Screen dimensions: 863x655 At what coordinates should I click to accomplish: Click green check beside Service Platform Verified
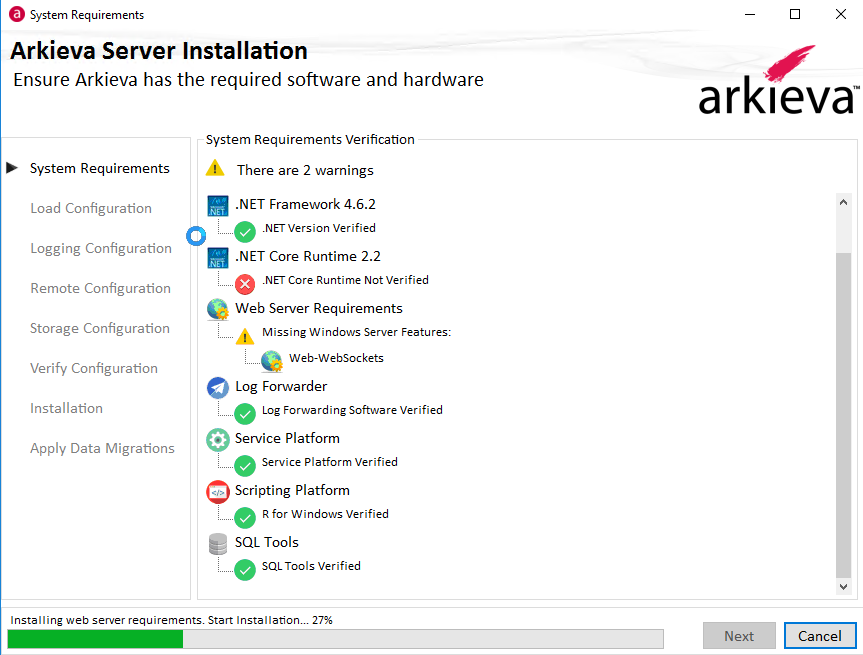pyautogui.click(x=245, y=466)
